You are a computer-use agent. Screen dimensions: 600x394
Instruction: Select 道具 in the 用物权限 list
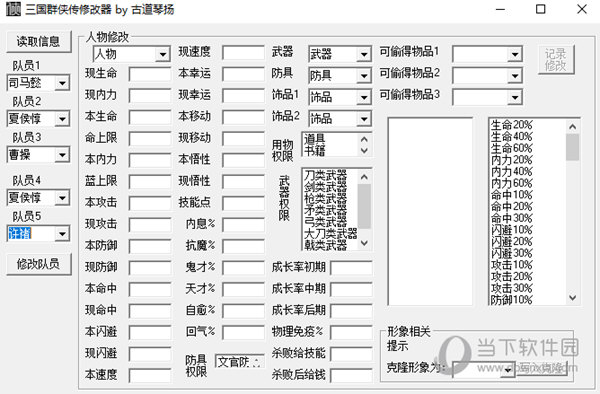pyautogui.click(x=315, y=139)
